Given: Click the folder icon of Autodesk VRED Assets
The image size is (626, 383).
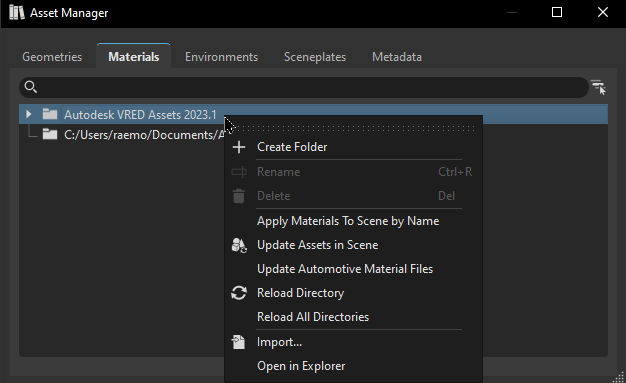Looking at the screenshot, I should [50, 114].
